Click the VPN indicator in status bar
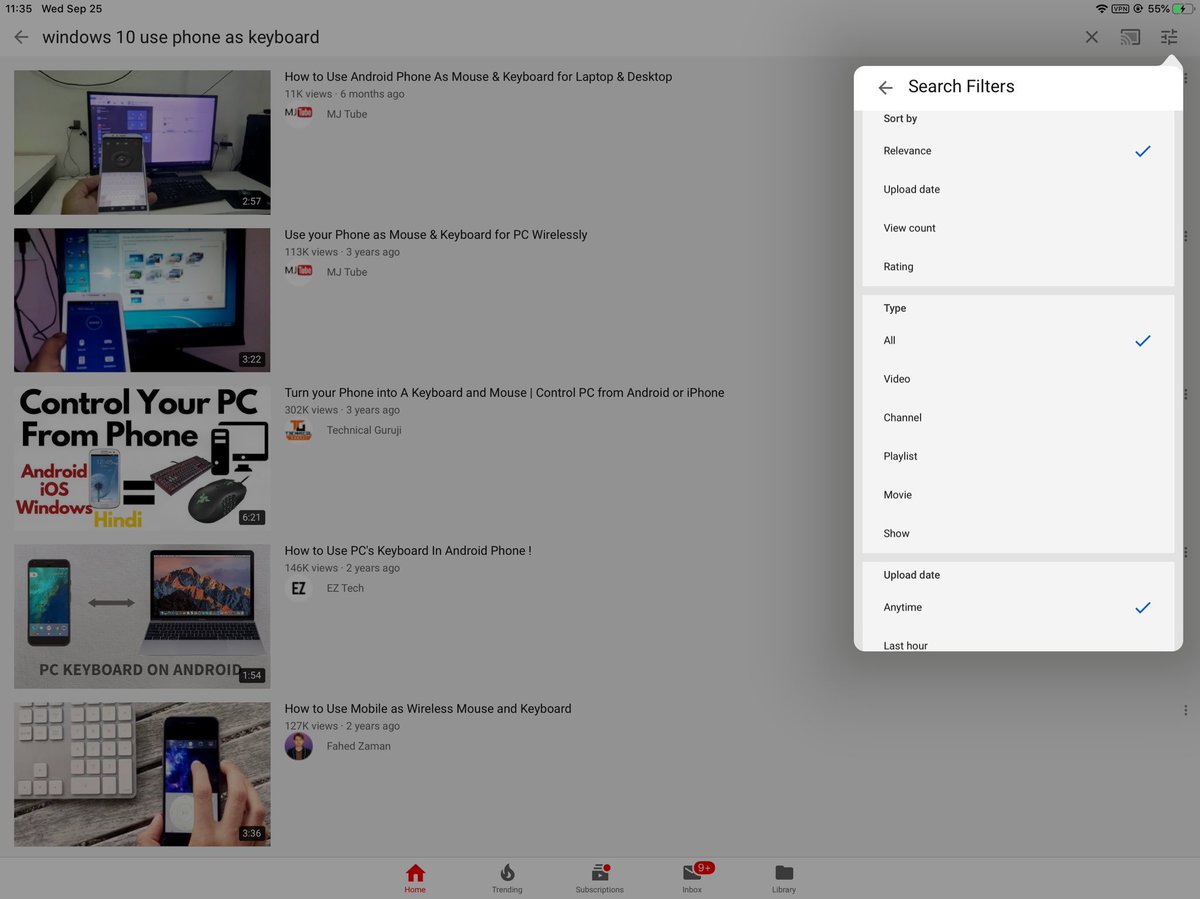Screen dimensions: 1200x899 coord(1120,8)
